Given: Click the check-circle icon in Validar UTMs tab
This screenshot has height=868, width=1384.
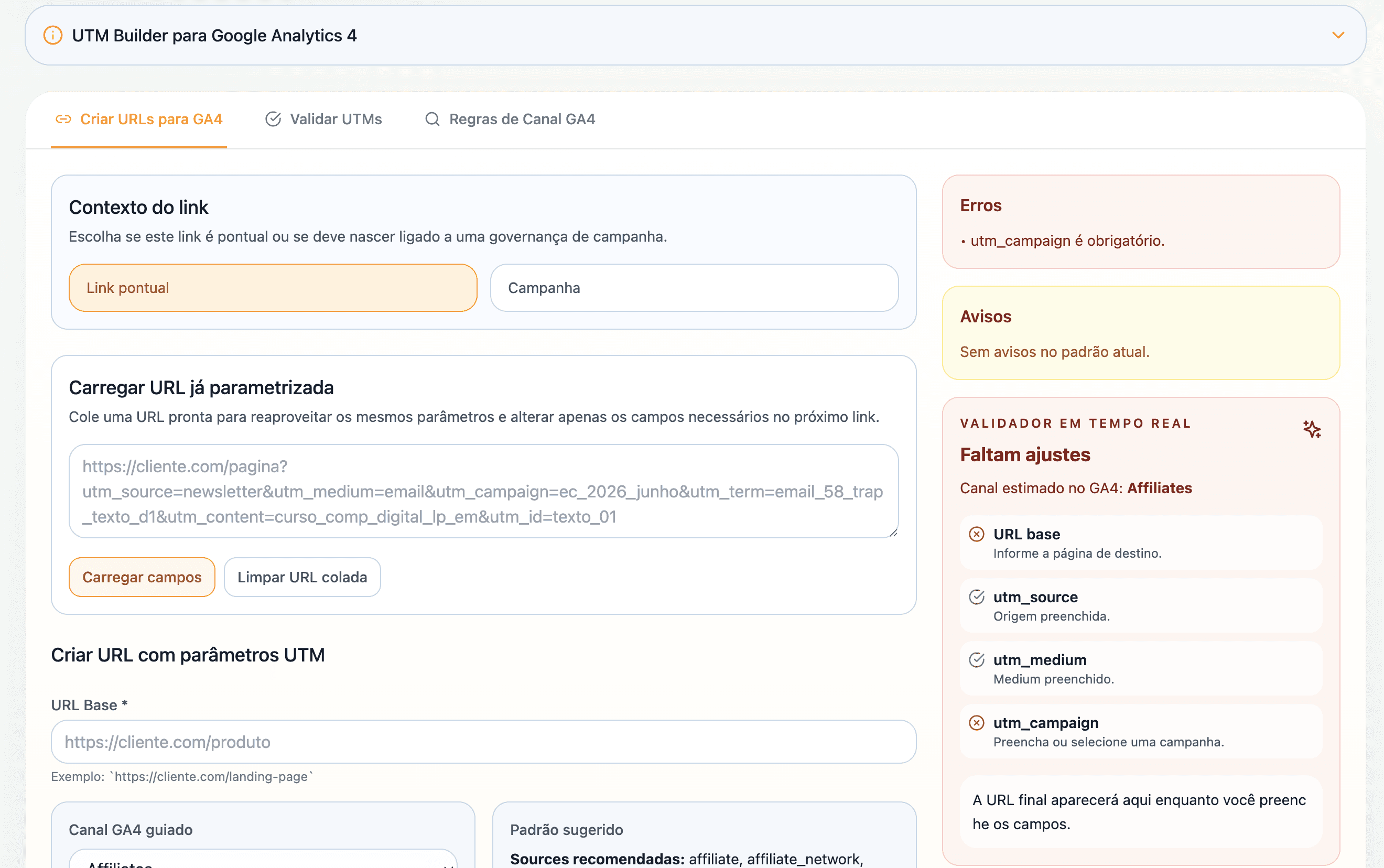Looking at the screenshot, I should (x=273, y=120).
